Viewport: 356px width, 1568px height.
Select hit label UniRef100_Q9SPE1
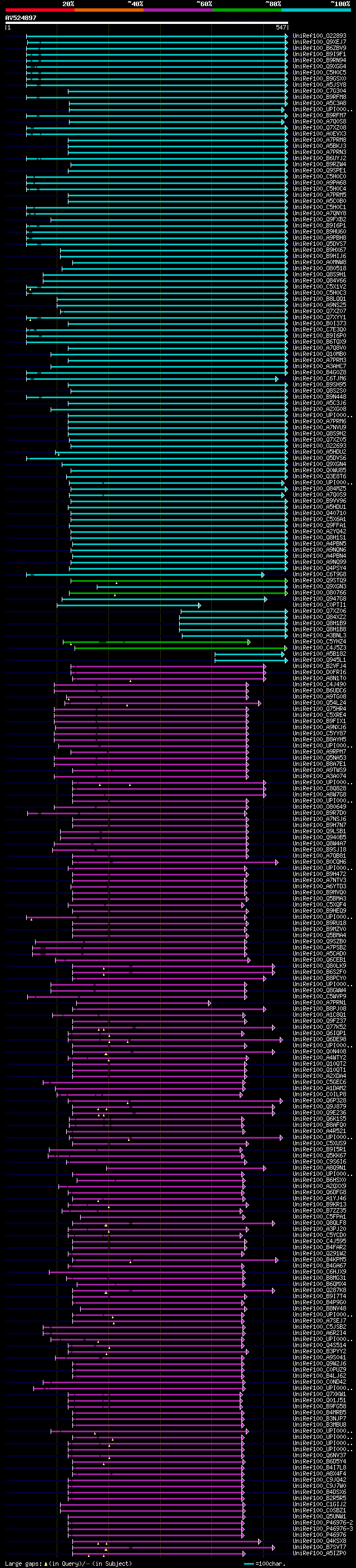pyautogui.click(x=319, y=170)
